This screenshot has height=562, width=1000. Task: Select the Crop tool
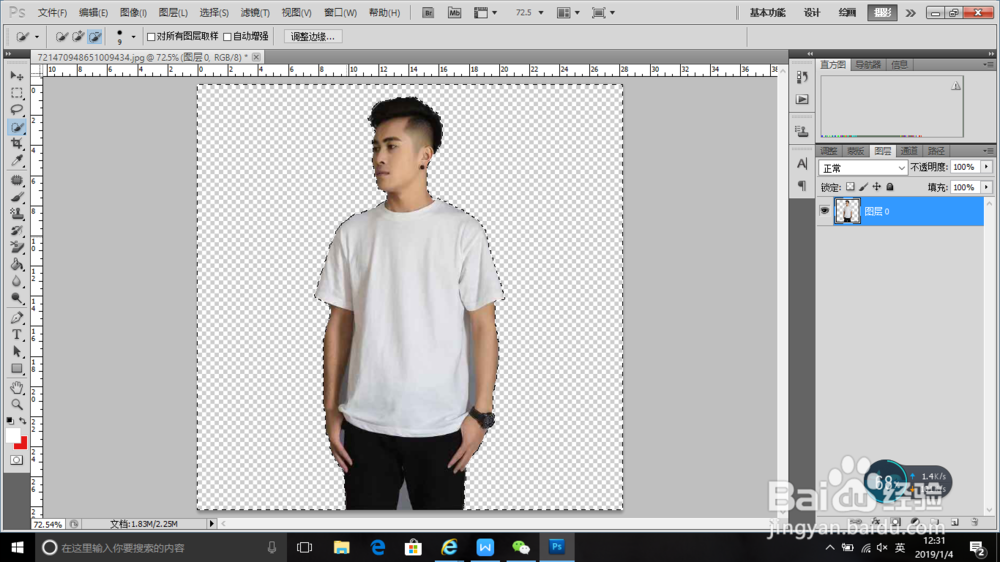(x=17, y=144)
